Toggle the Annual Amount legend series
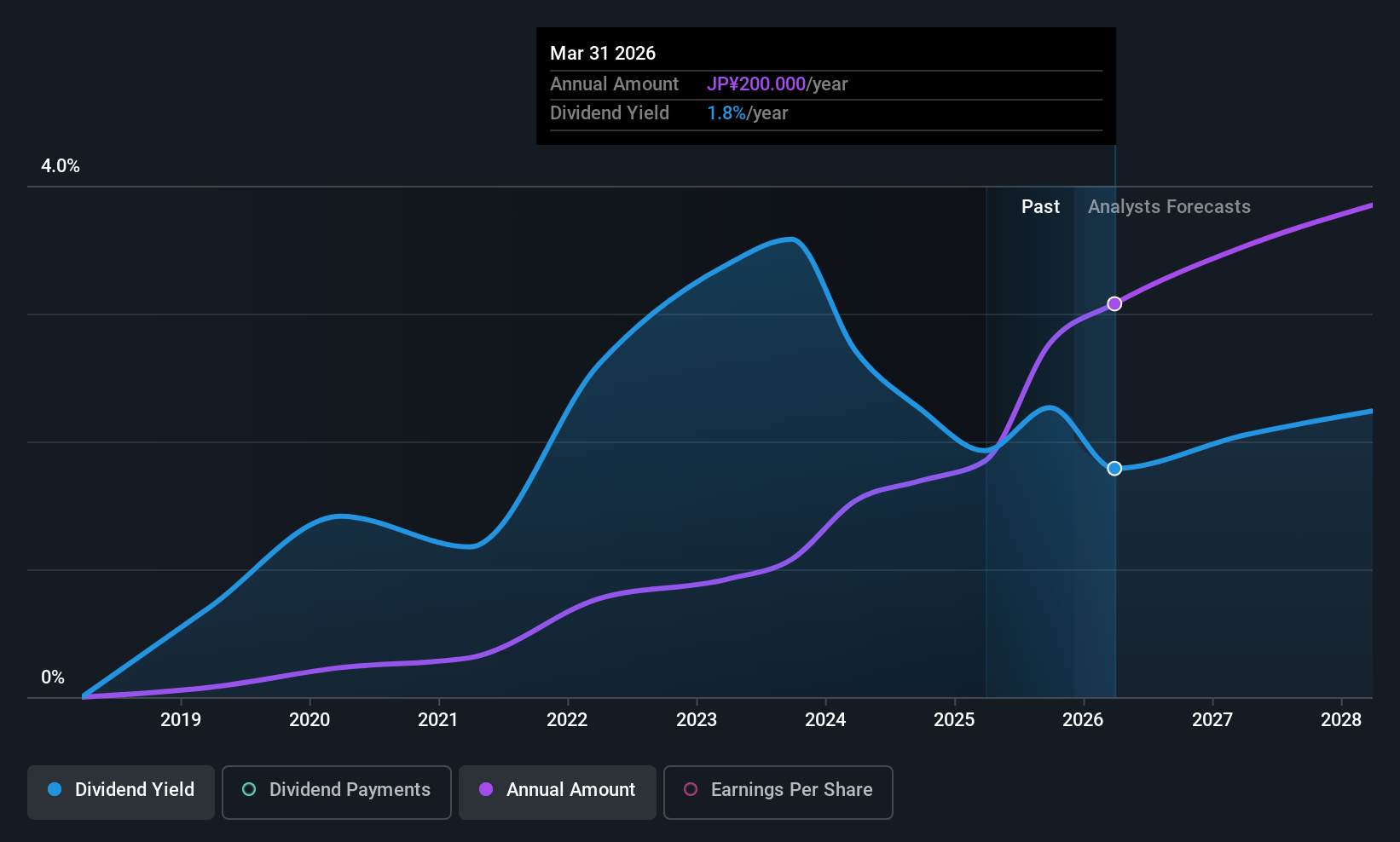This screenshot has height=842, width=1400. 558,792
